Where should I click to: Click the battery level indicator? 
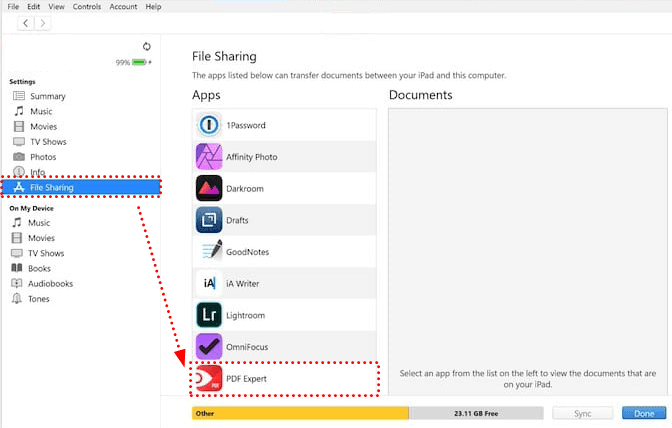click(139, 62)
